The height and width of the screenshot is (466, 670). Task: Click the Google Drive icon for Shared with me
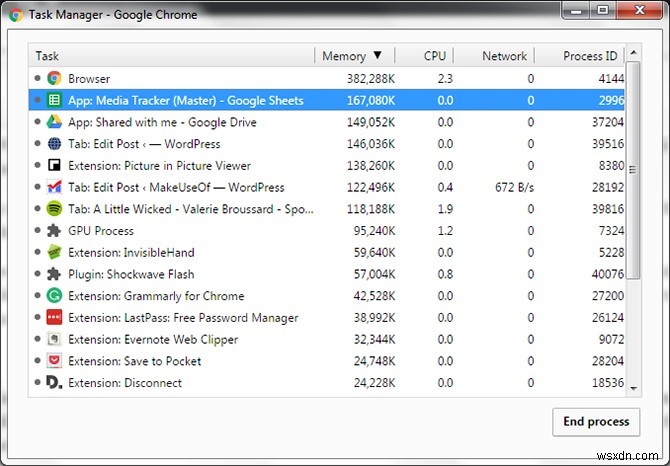tap(54, 122)
